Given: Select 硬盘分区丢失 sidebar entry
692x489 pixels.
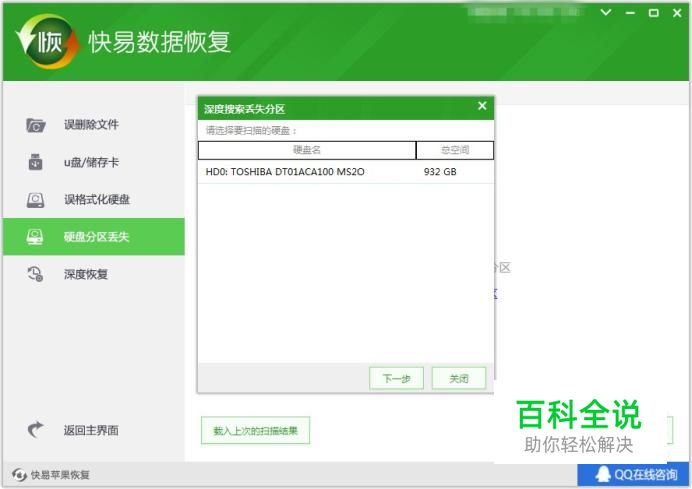Looking at the screenshot, I should coord(94,237).
